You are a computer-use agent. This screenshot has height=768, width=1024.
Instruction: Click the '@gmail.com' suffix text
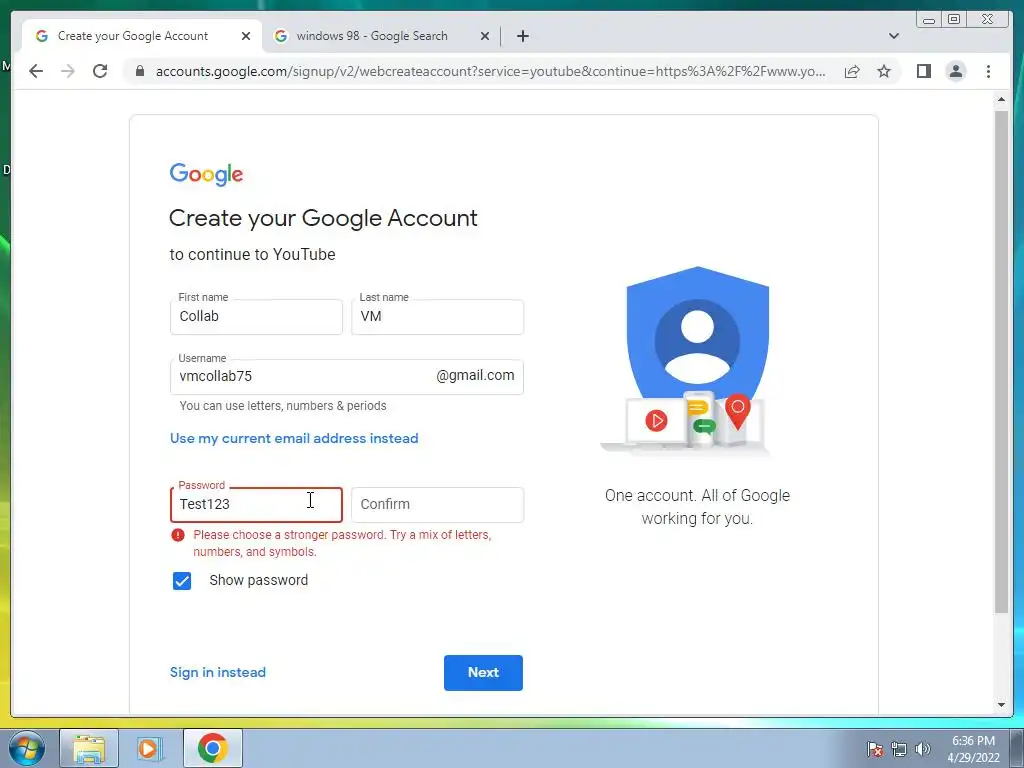click(x=475, y=376)
